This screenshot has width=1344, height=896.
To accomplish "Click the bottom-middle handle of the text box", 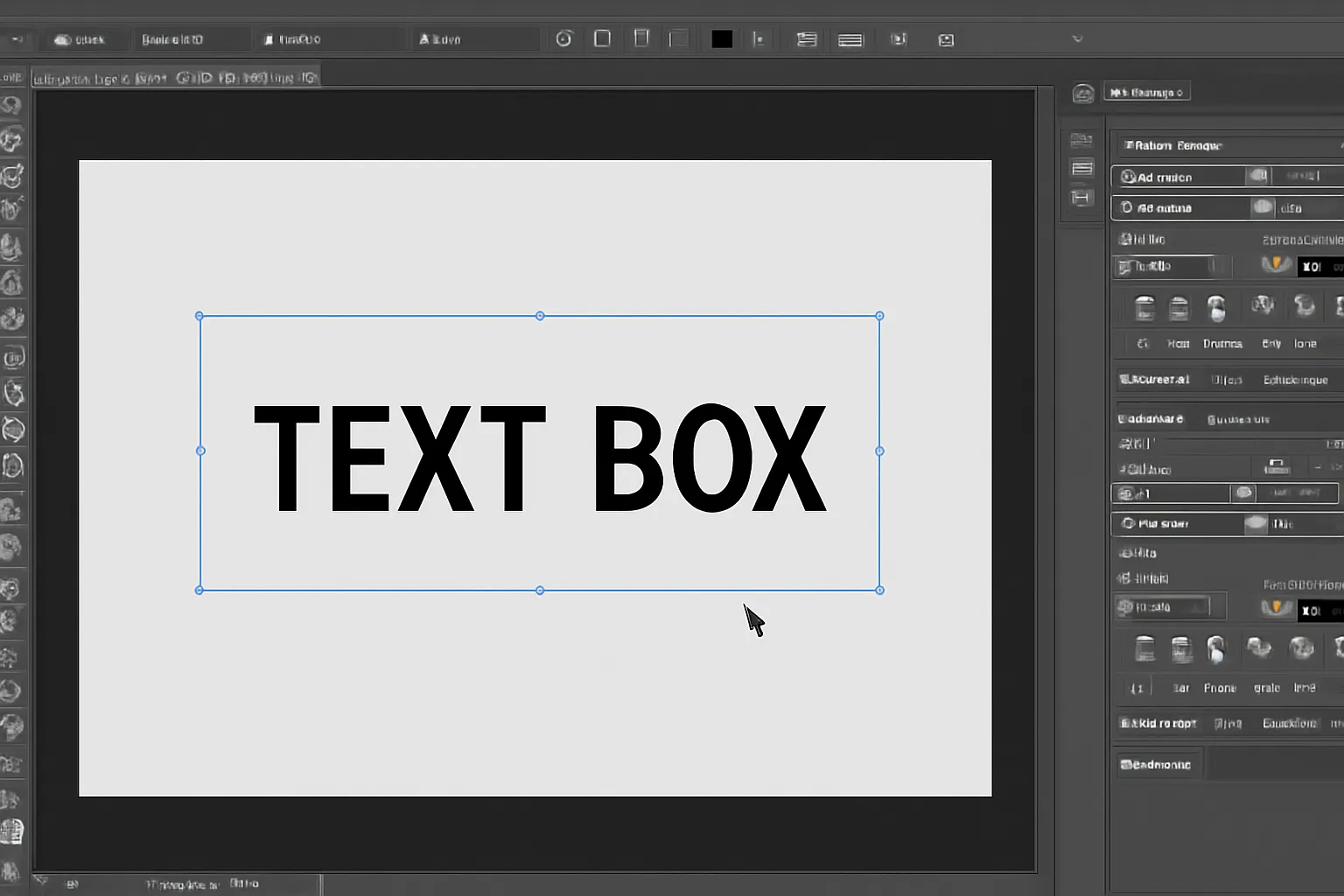I will [540, 591].
